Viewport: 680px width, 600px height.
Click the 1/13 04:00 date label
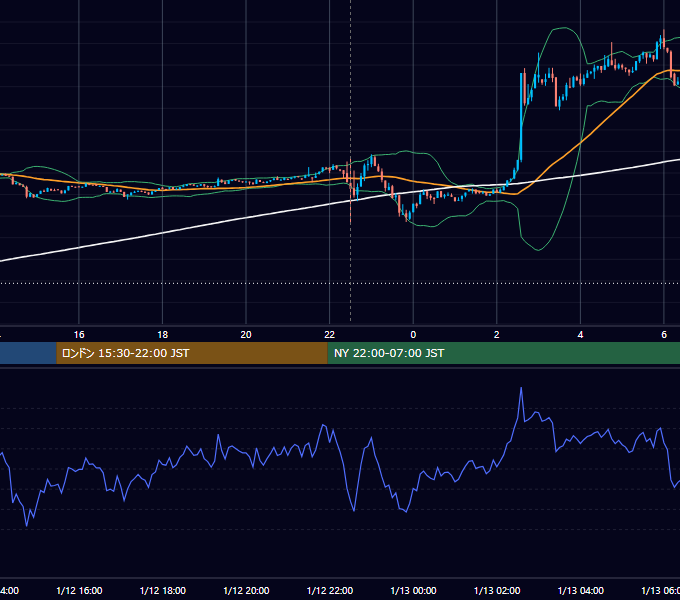581,590
